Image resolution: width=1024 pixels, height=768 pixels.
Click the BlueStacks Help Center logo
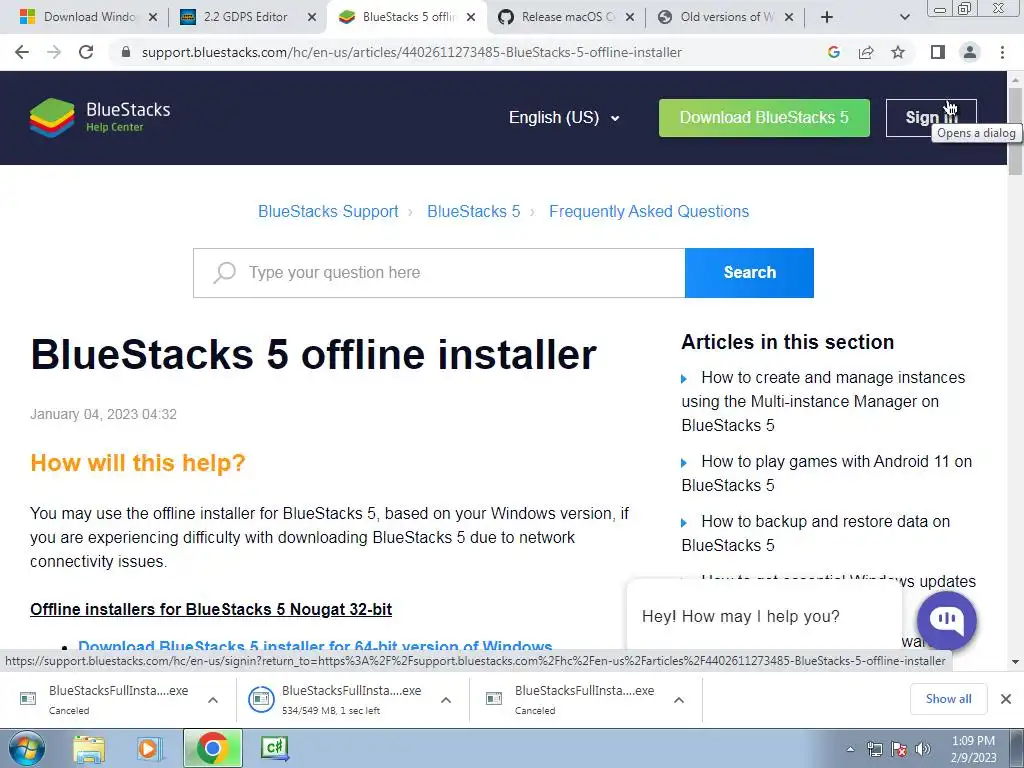[100, 118]
